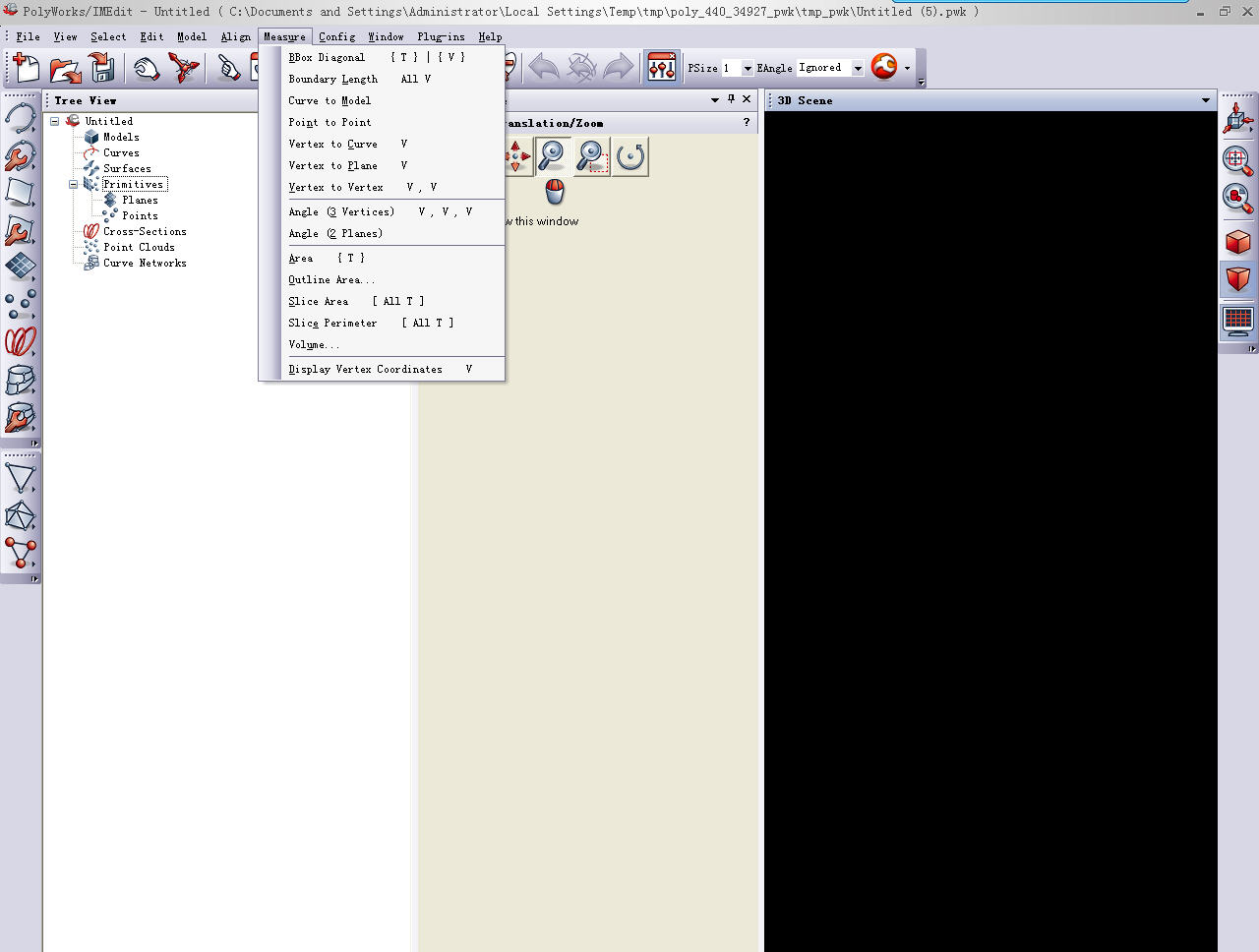
Task: Click the New Project toolbar icon
Action: click(27, 68)
